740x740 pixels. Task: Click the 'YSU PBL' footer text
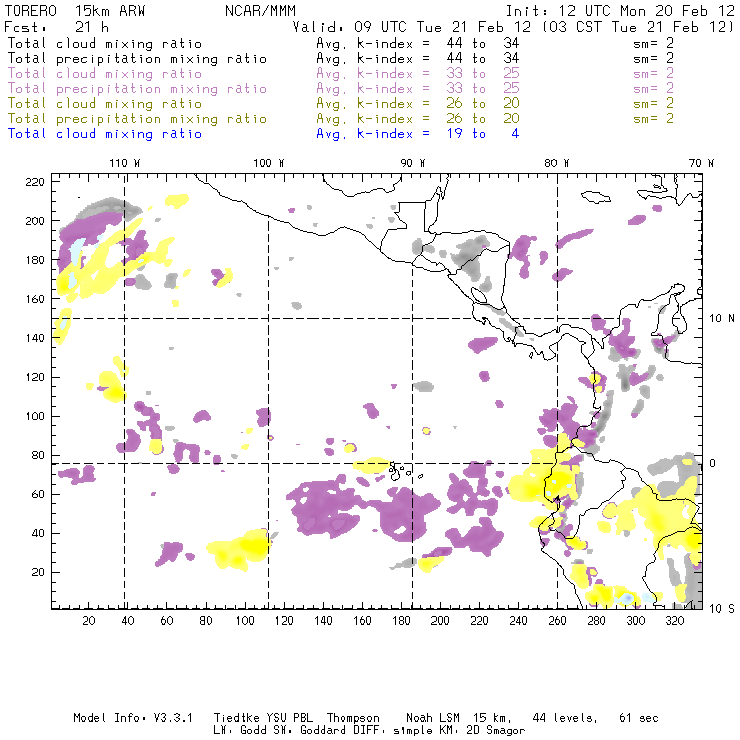tap(289, 718)
